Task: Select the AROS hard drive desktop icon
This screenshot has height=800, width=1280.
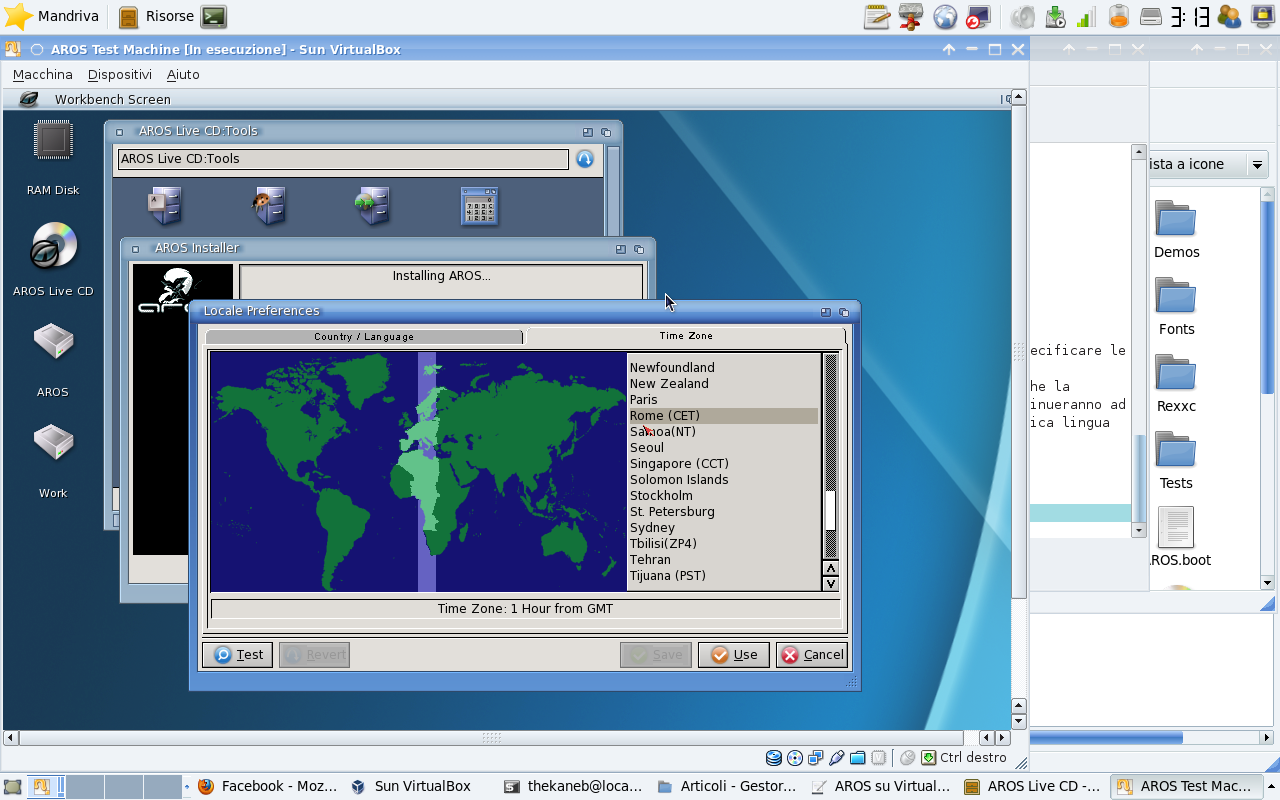Action: pos(53,342)
